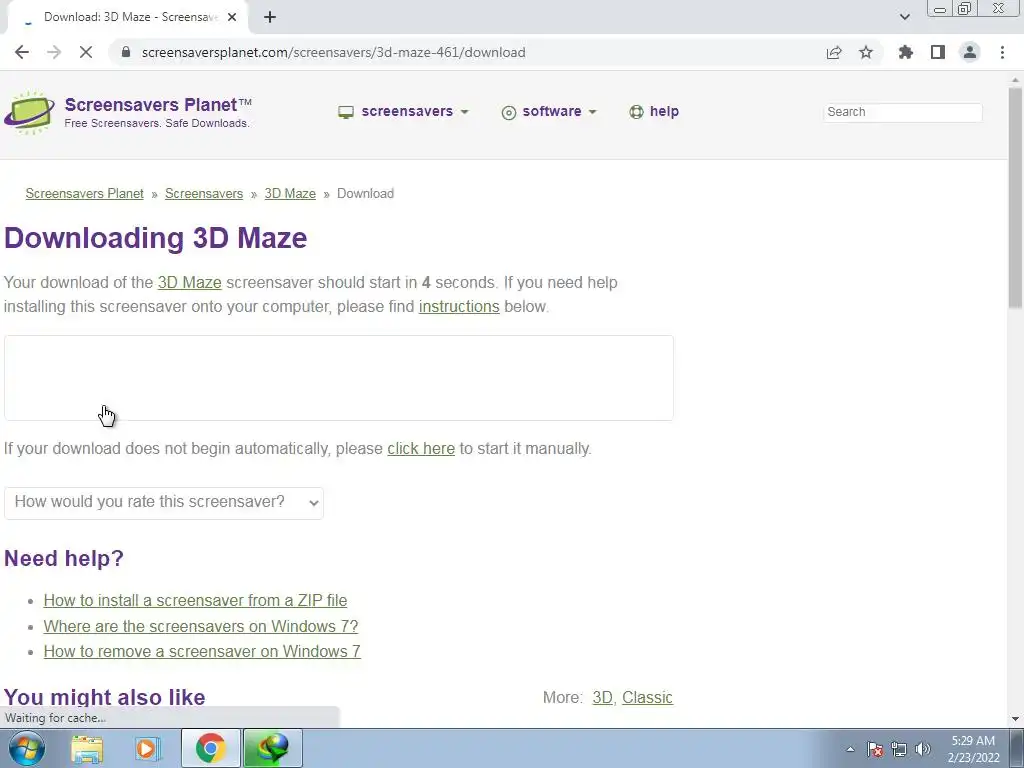The image size is (1024, 768).
Task: Click the scrollbar down arrow
Action: tap(1015, 719)
